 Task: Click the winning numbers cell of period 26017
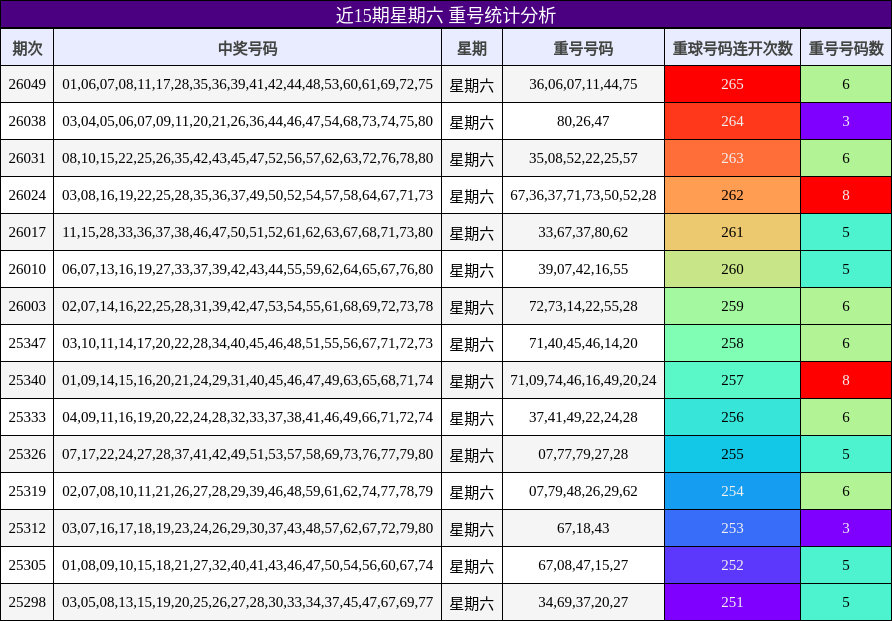[x=248, y=232]
